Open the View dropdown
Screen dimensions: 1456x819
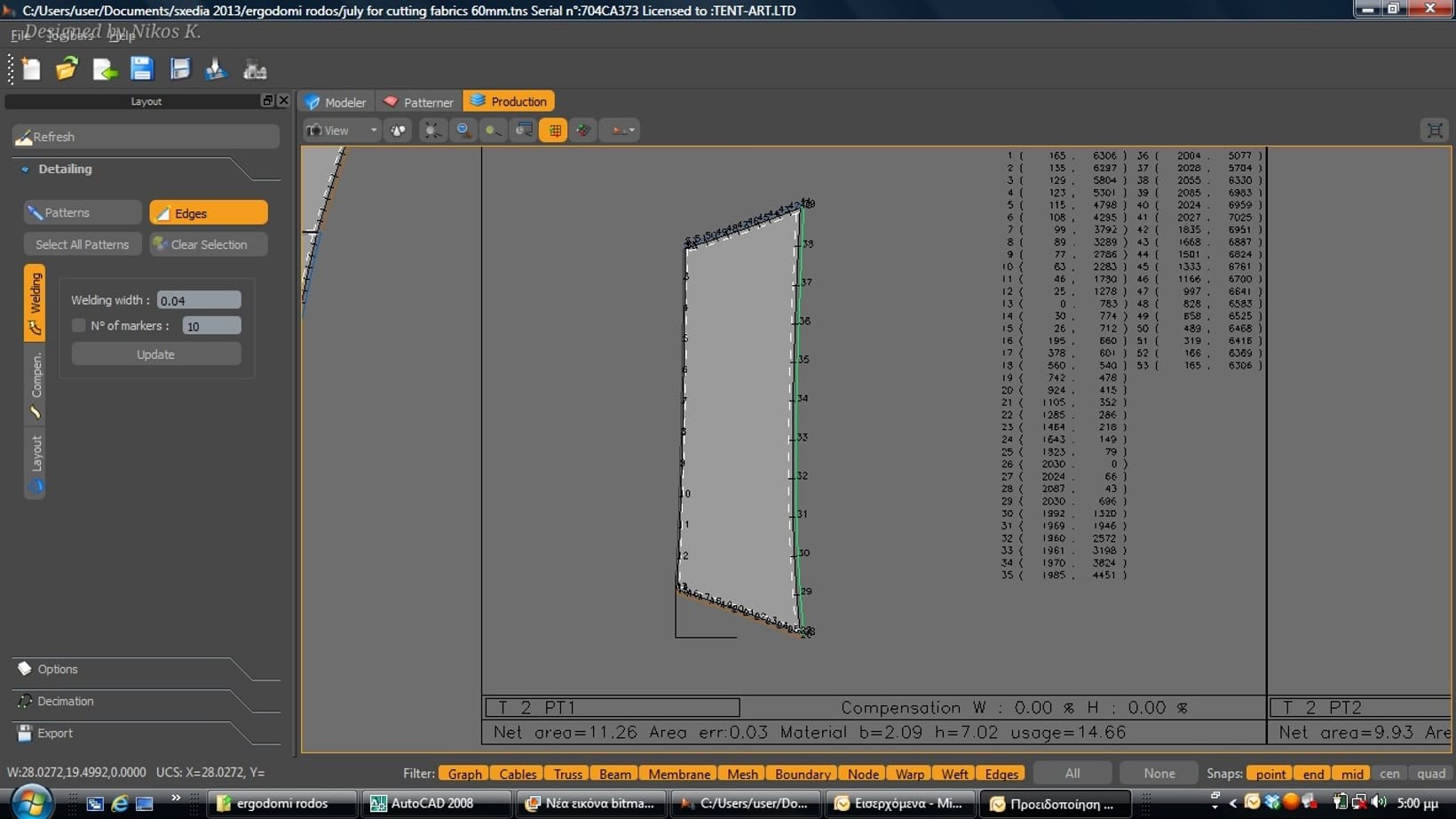[x=342, y=131]
